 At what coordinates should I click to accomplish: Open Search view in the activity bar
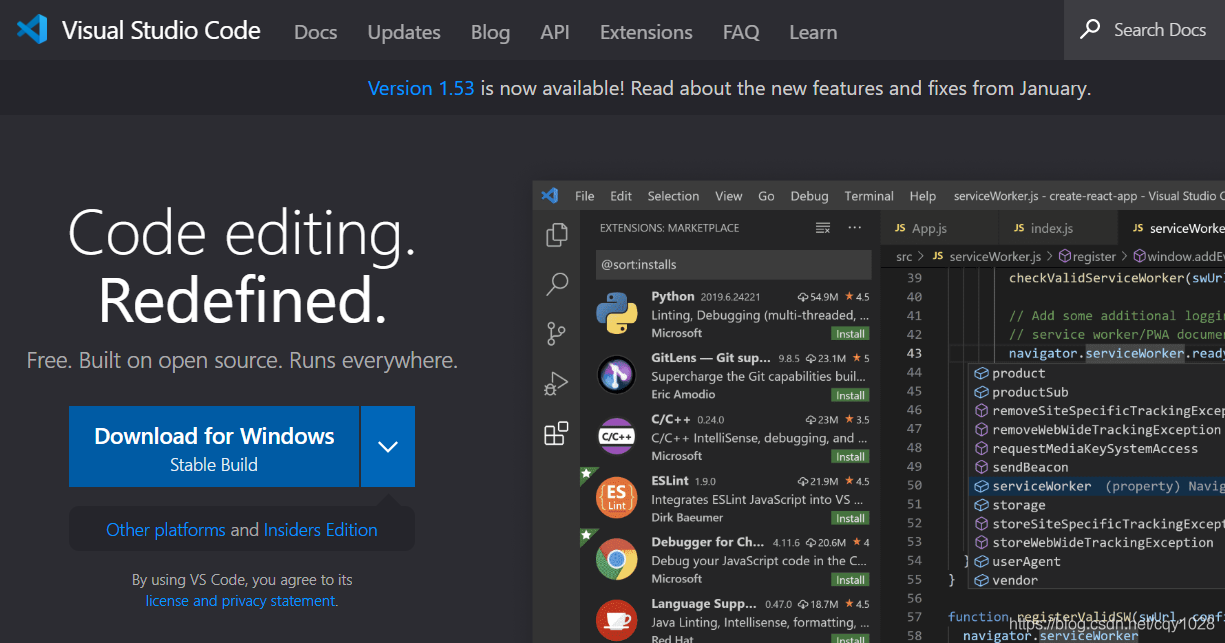tap(556, 285)
